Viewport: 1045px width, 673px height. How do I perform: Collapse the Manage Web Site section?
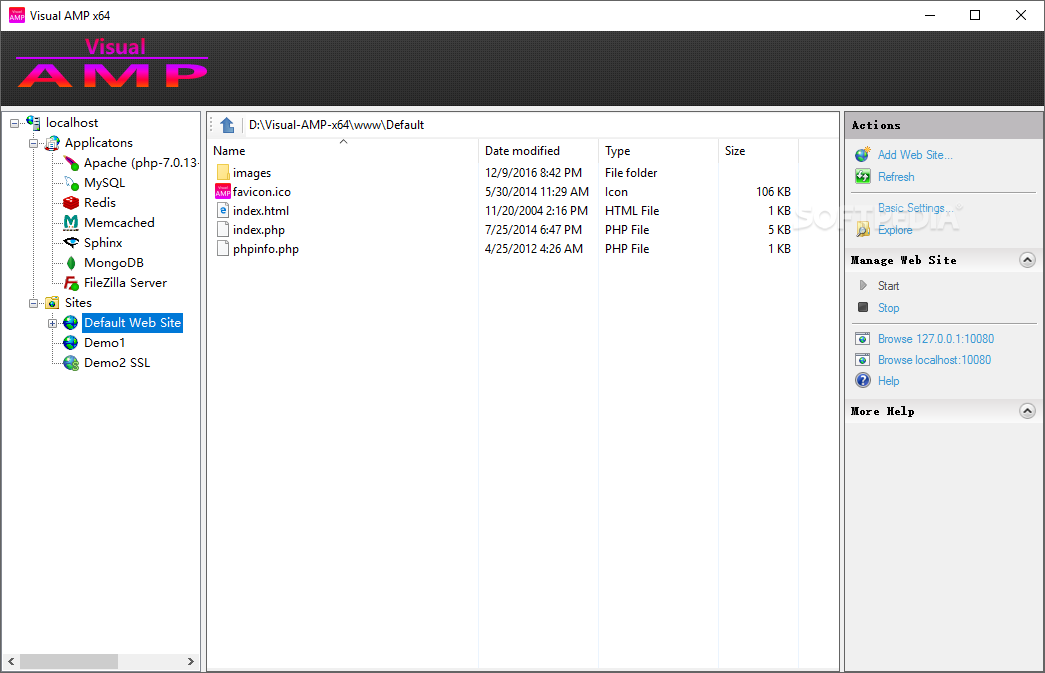[1028, 260]
